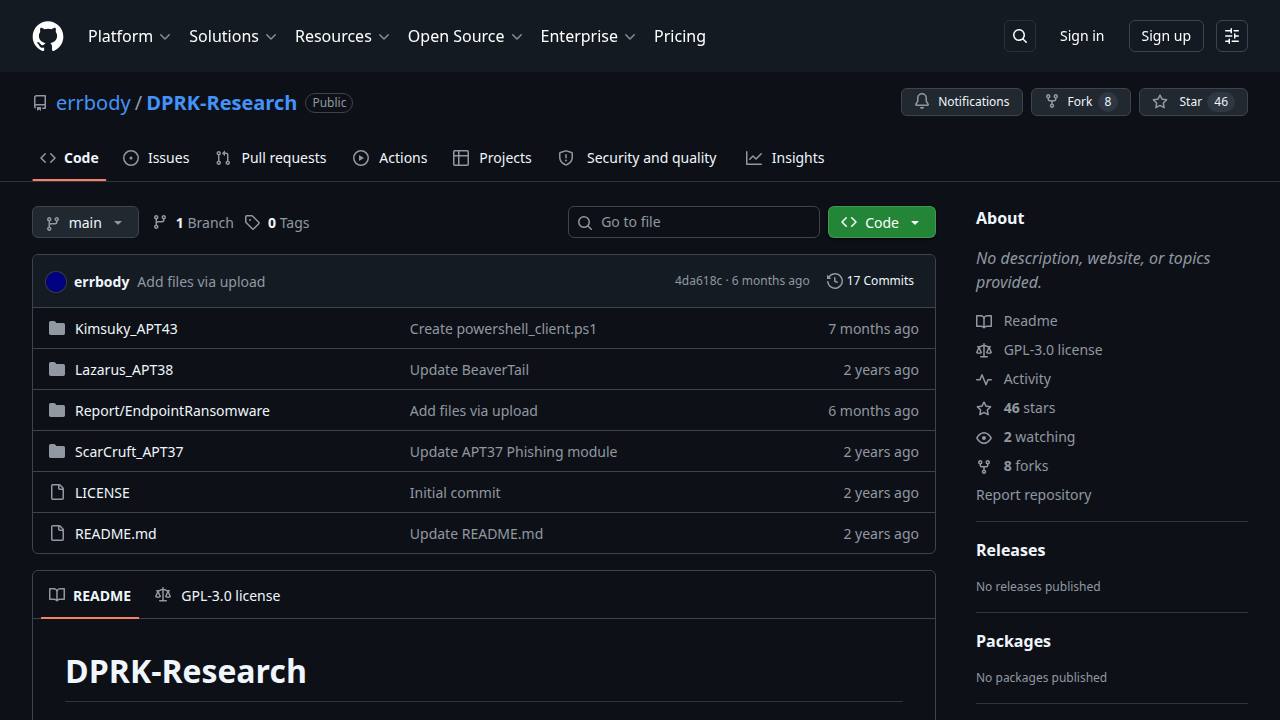Select the README tab in the file viewer
This screenshot has width=1280, height=720.
[x=90, y=595]
